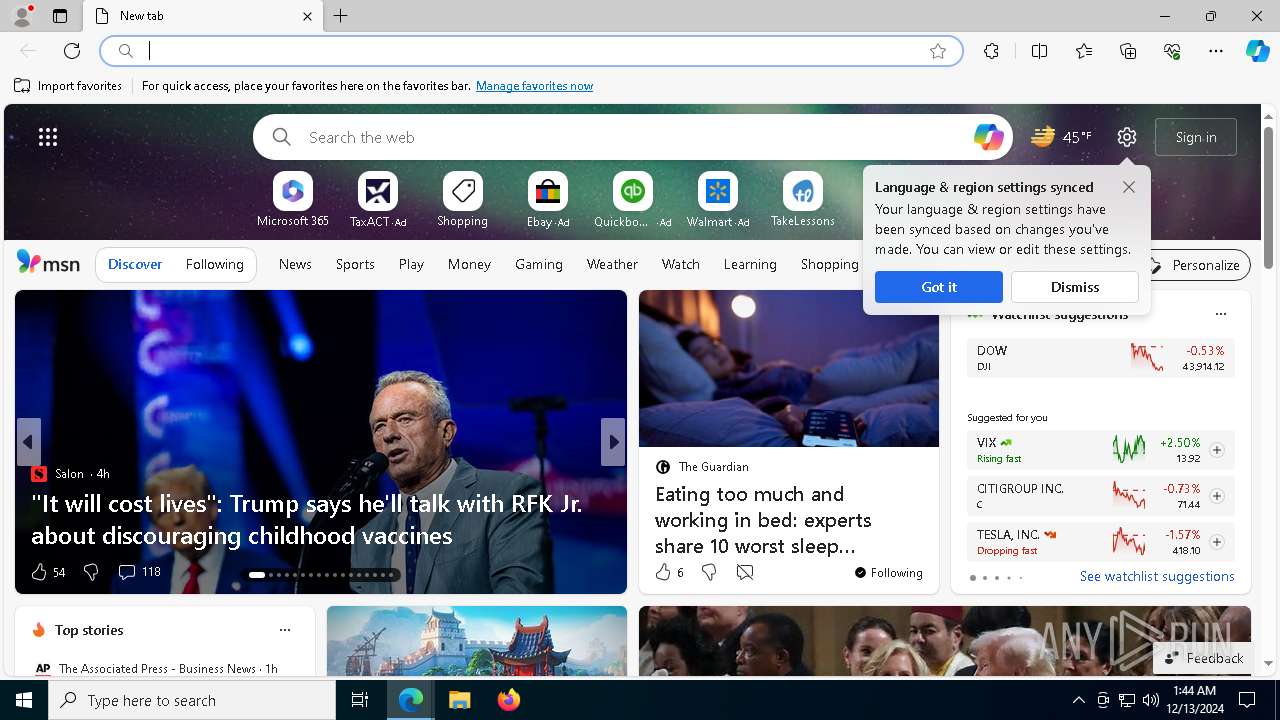The image size is (1280, 720).
Task: Open the Gaming category
Action: pos(539,264)
